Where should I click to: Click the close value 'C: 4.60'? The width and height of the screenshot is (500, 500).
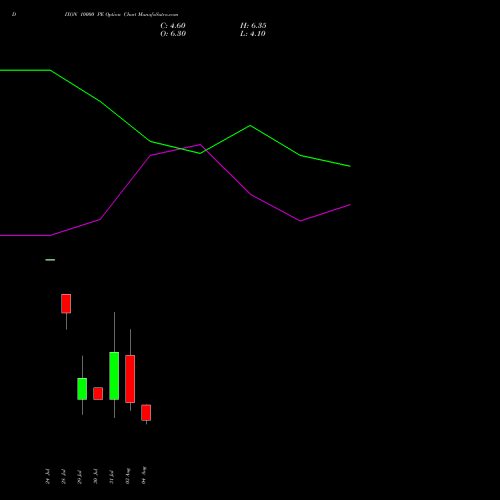(173, 26)
